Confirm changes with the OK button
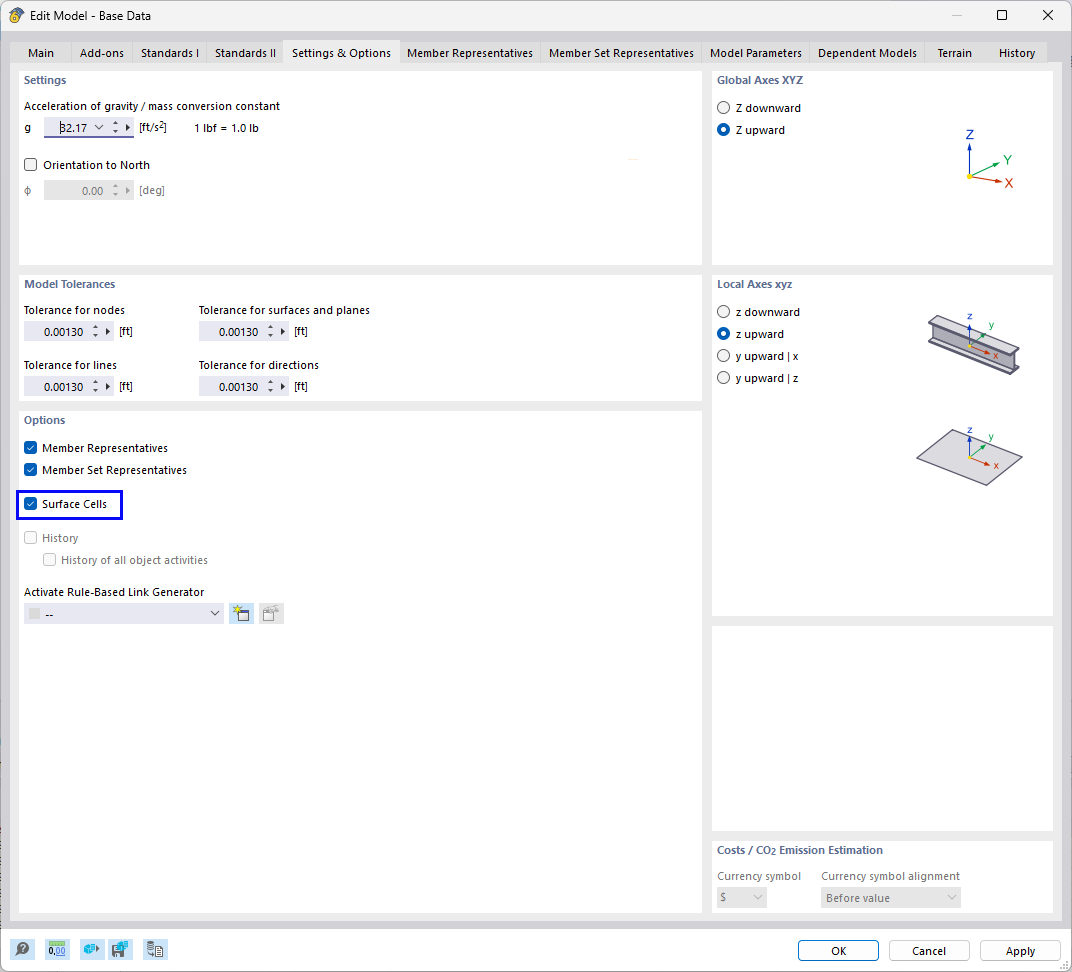The image size is (1072, 972). click(838, 950)
